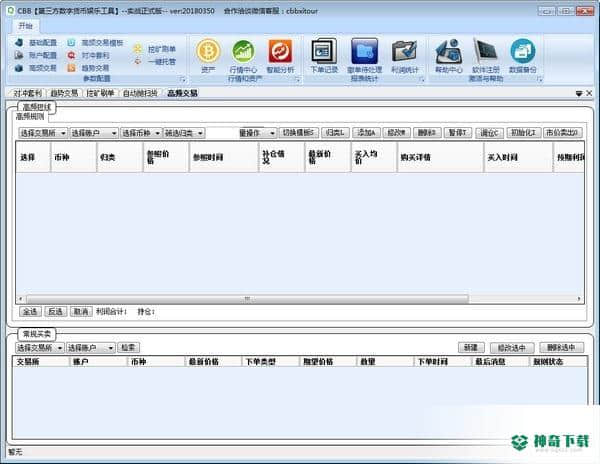
Task: Open 筛选归类 dropdown
Action: [184, 133]
